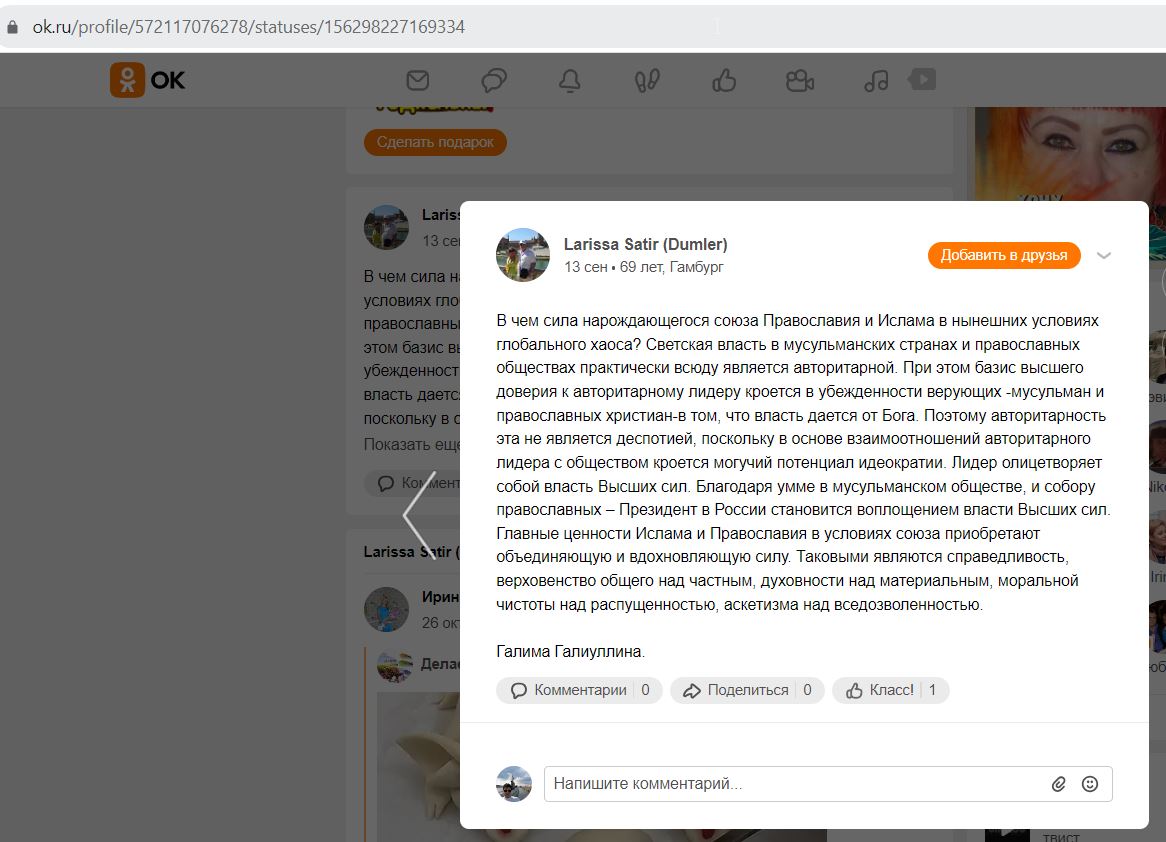Click Сделать подарок button

[435, 142]
